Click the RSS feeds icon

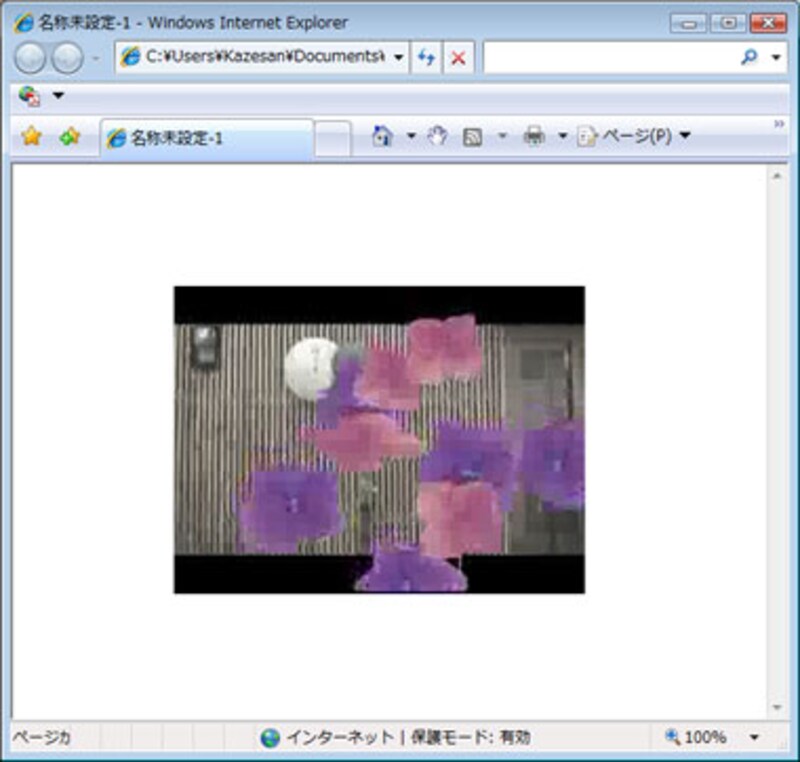pos(473,137)
